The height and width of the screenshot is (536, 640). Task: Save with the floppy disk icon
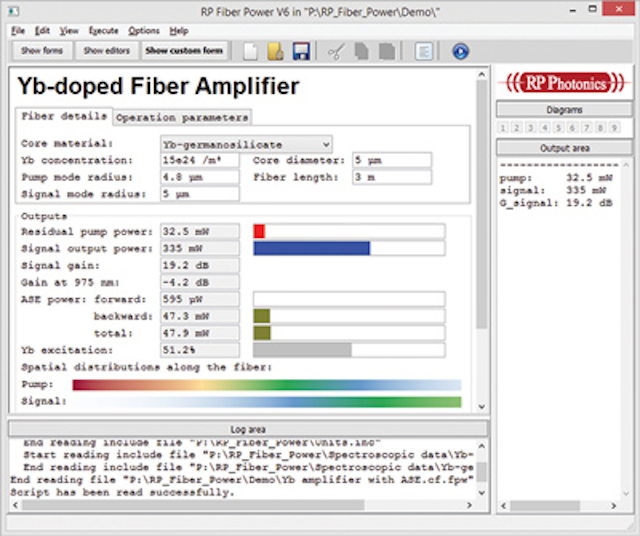[301, 51]
